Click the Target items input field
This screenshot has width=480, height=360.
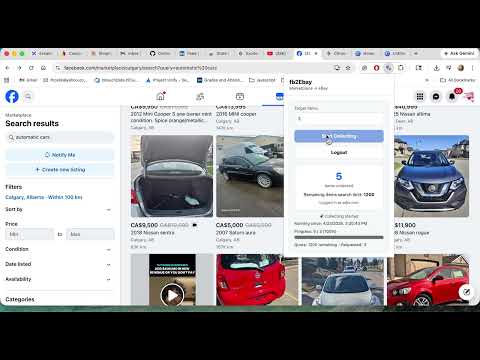339,118
